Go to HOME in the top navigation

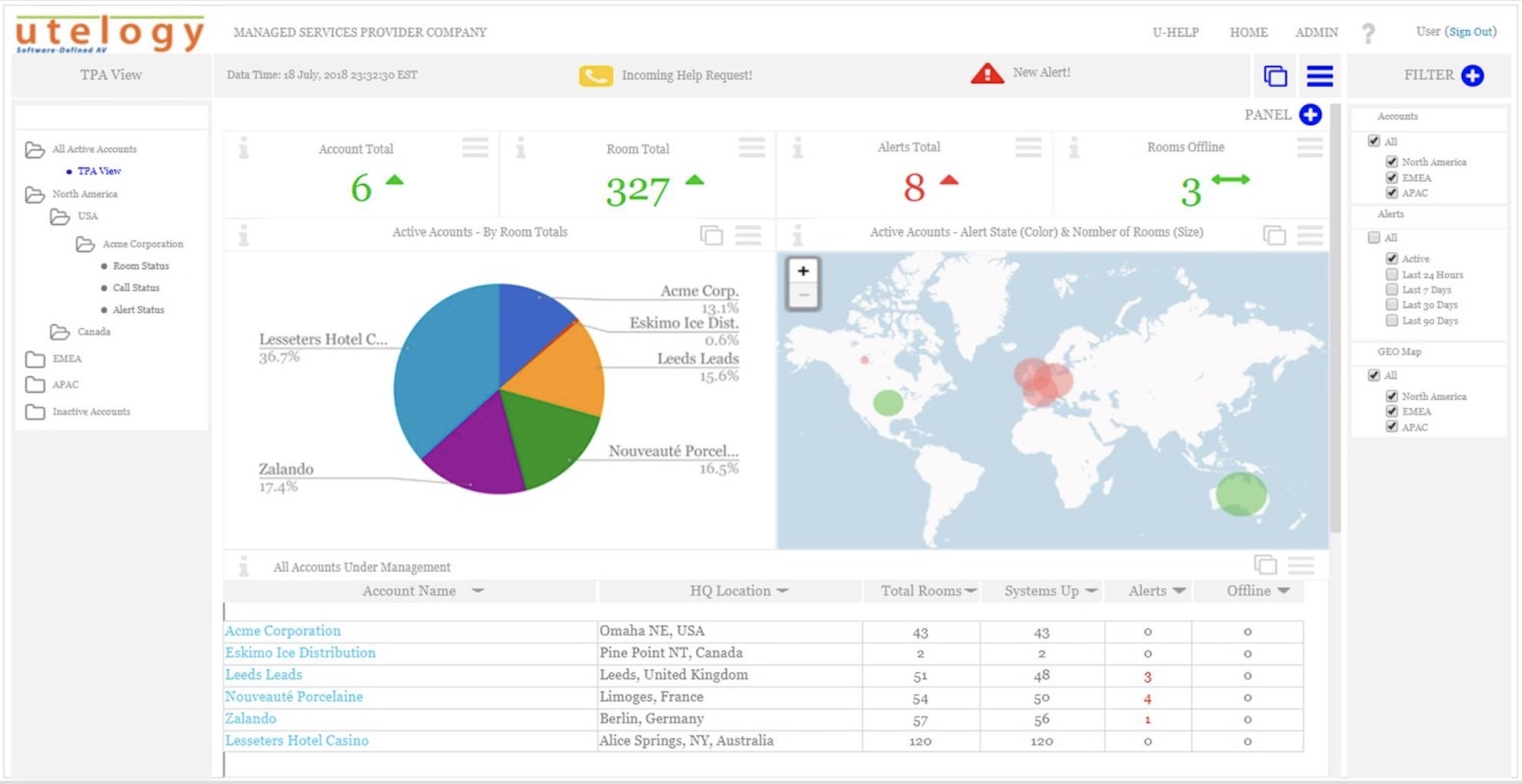(1248, 32)
